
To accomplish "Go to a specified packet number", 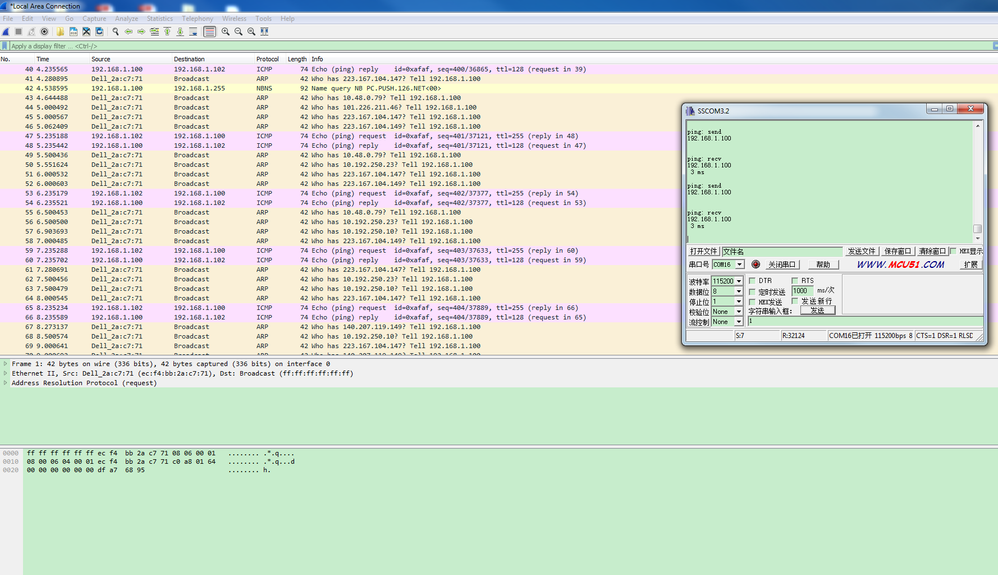I will tap(155, 32).
